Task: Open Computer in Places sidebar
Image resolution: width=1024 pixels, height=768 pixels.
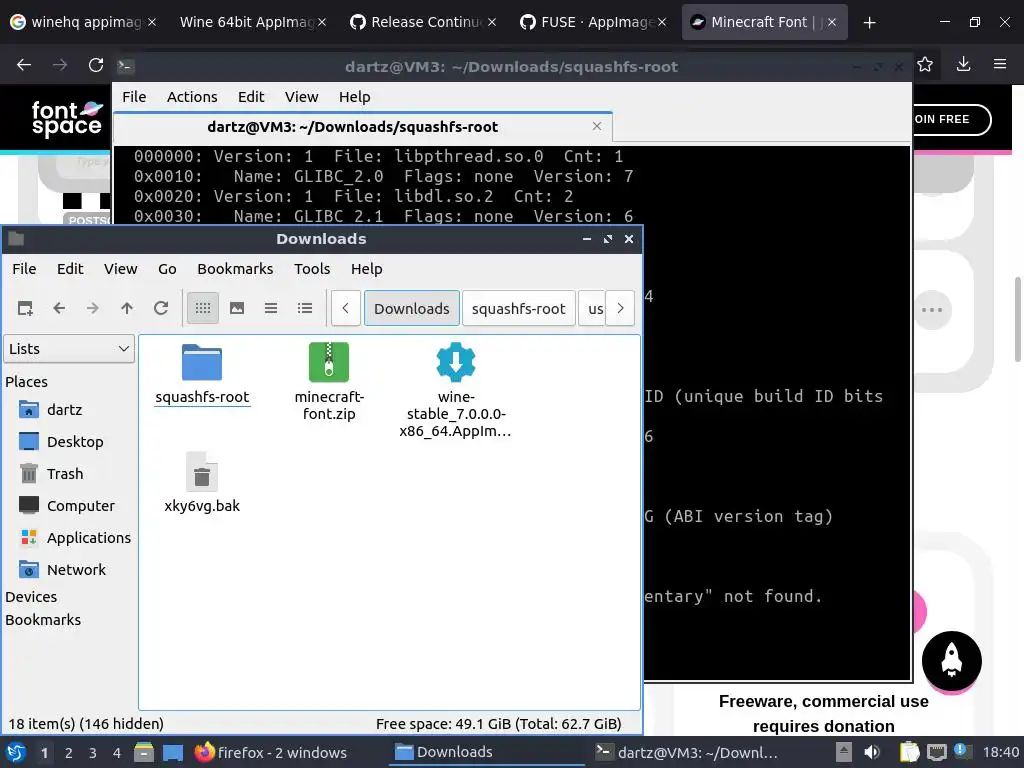Action: pyautogui.click(x=69, y=506)
